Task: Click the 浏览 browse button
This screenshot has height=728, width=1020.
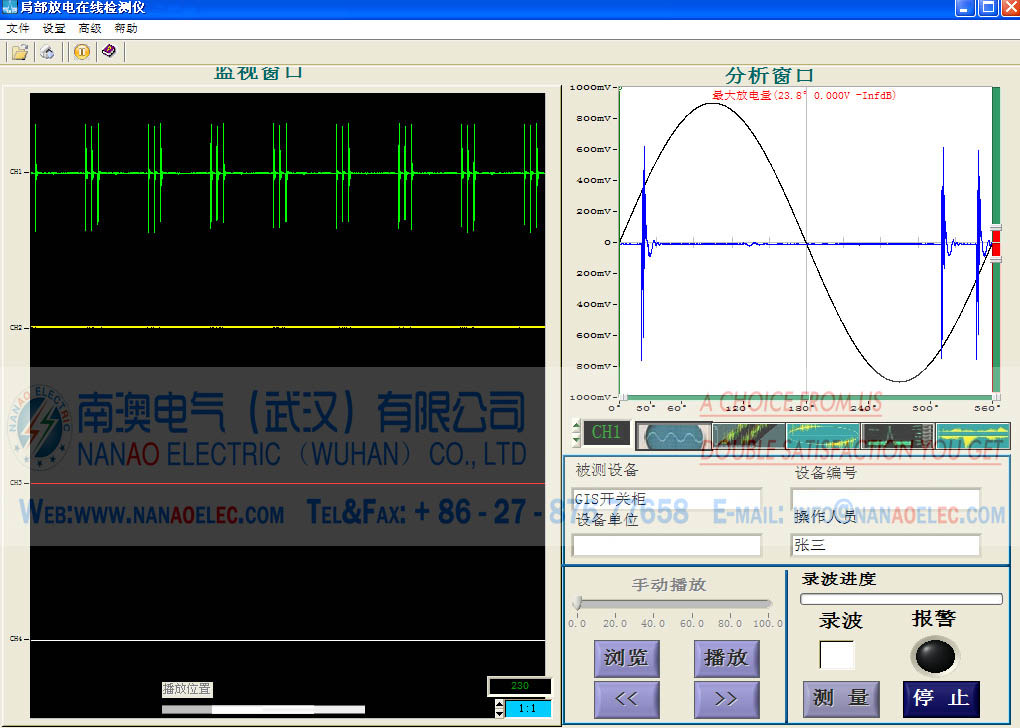Action: pos(626,658)
